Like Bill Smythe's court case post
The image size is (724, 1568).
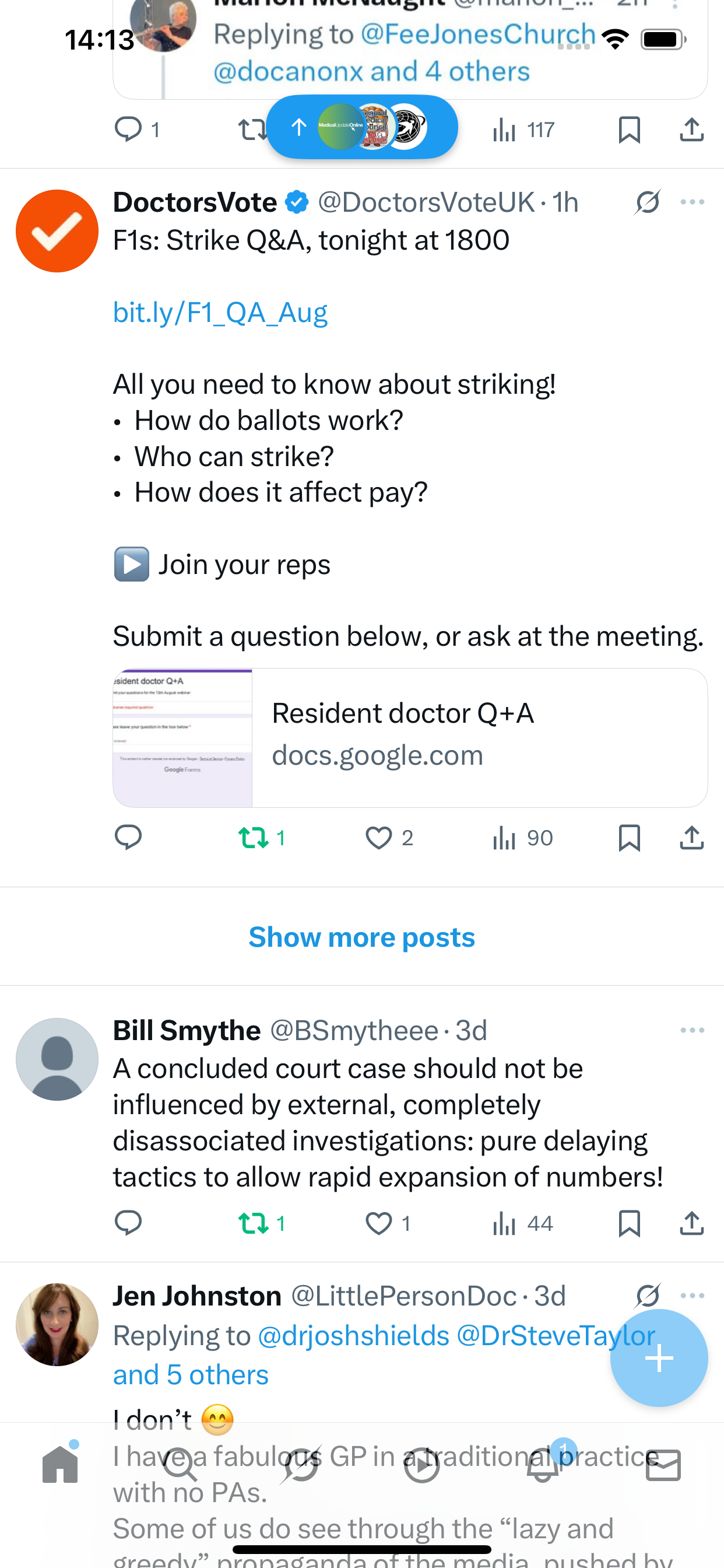[x=379, y=1223]
